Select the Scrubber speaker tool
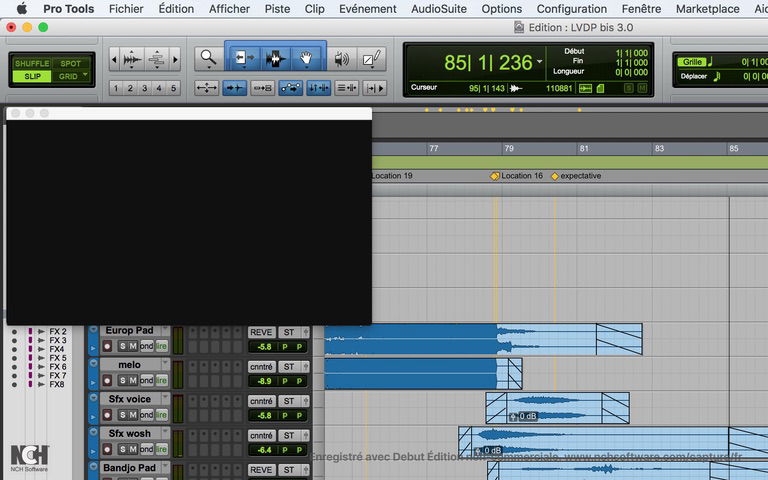The height and width of the screenshot is (480, 768). (341, 59)
